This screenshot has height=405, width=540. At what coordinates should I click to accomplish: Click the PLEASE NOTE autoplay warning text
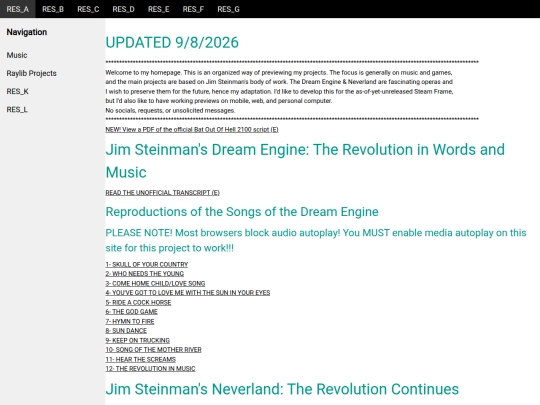point(316,240)
